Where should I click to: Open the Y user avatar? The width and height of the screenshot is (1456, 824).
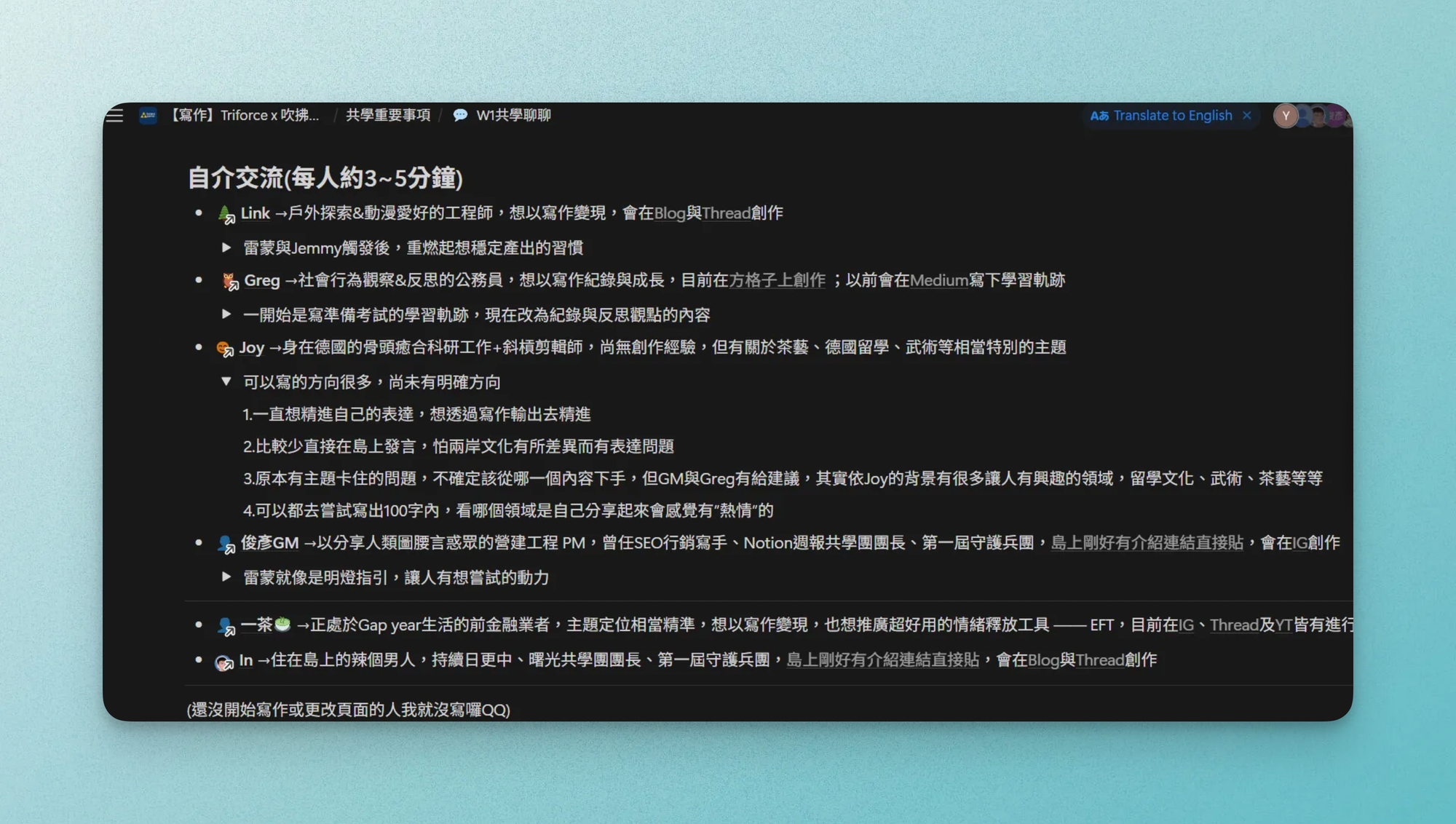[x=1285, y=116]
